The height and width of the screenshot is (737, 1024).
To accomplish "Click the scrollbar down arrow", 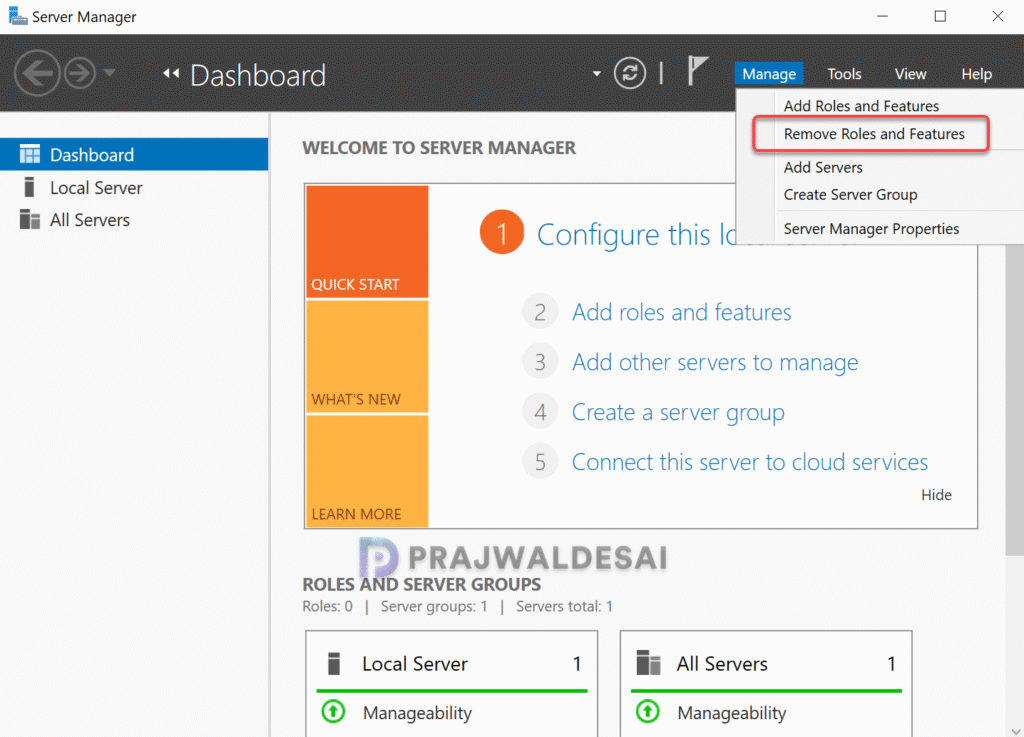I will pyautogui.click(x=1016, y=730).
